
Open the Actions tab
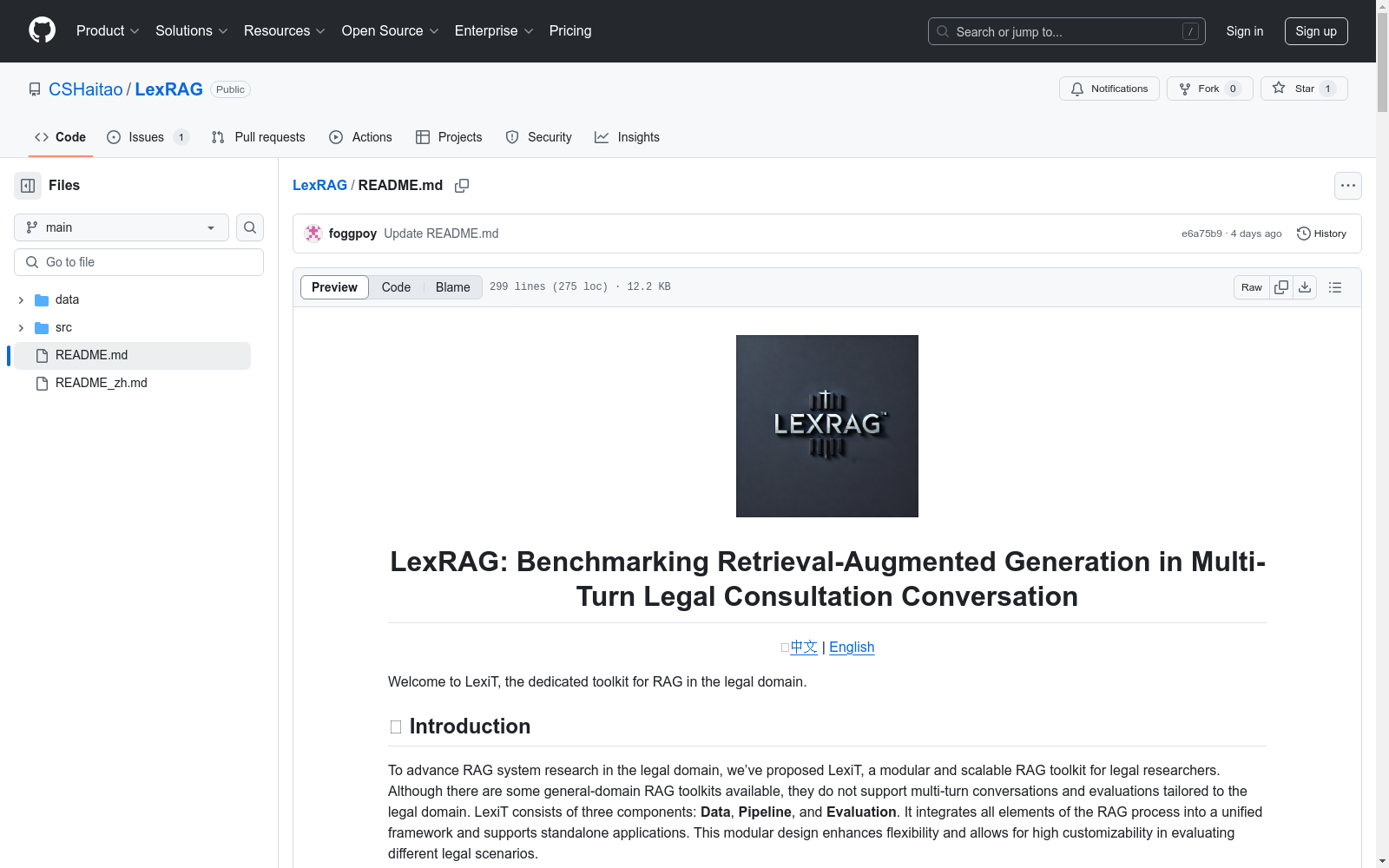point(361,137)
